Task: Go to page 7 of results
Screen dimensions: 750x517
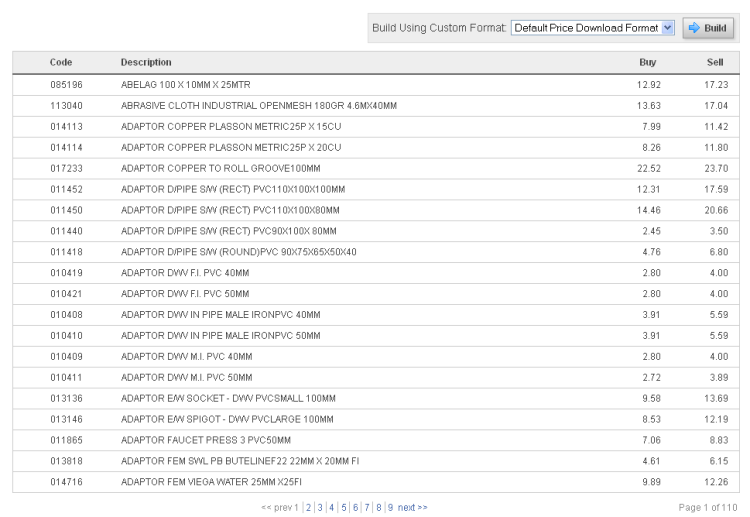Action: coord(367,507)
